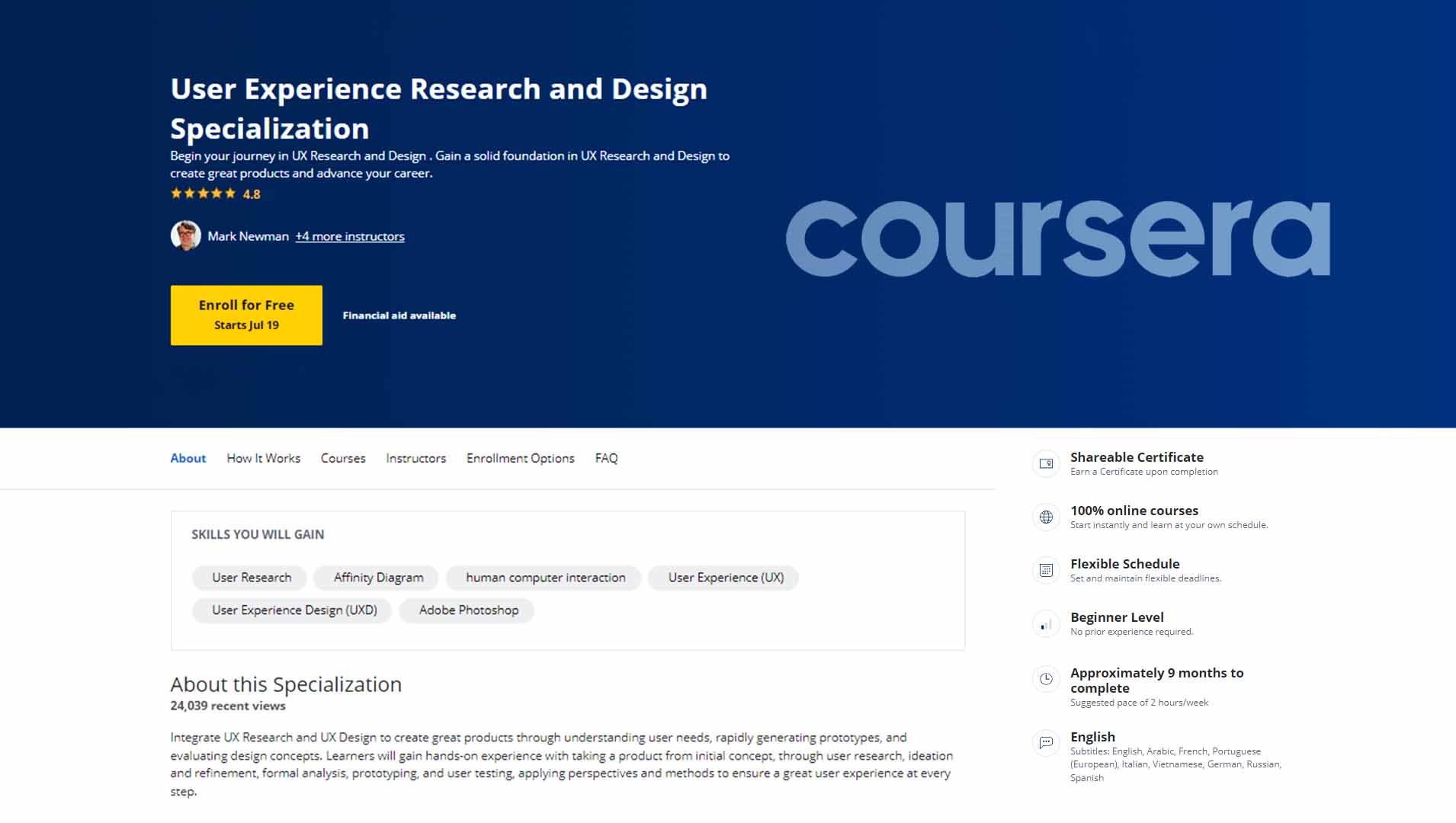The width and height of the screenshot is (1456, 823).
Task: Open the Enrollment Options tab
Action: click(520, 458)
